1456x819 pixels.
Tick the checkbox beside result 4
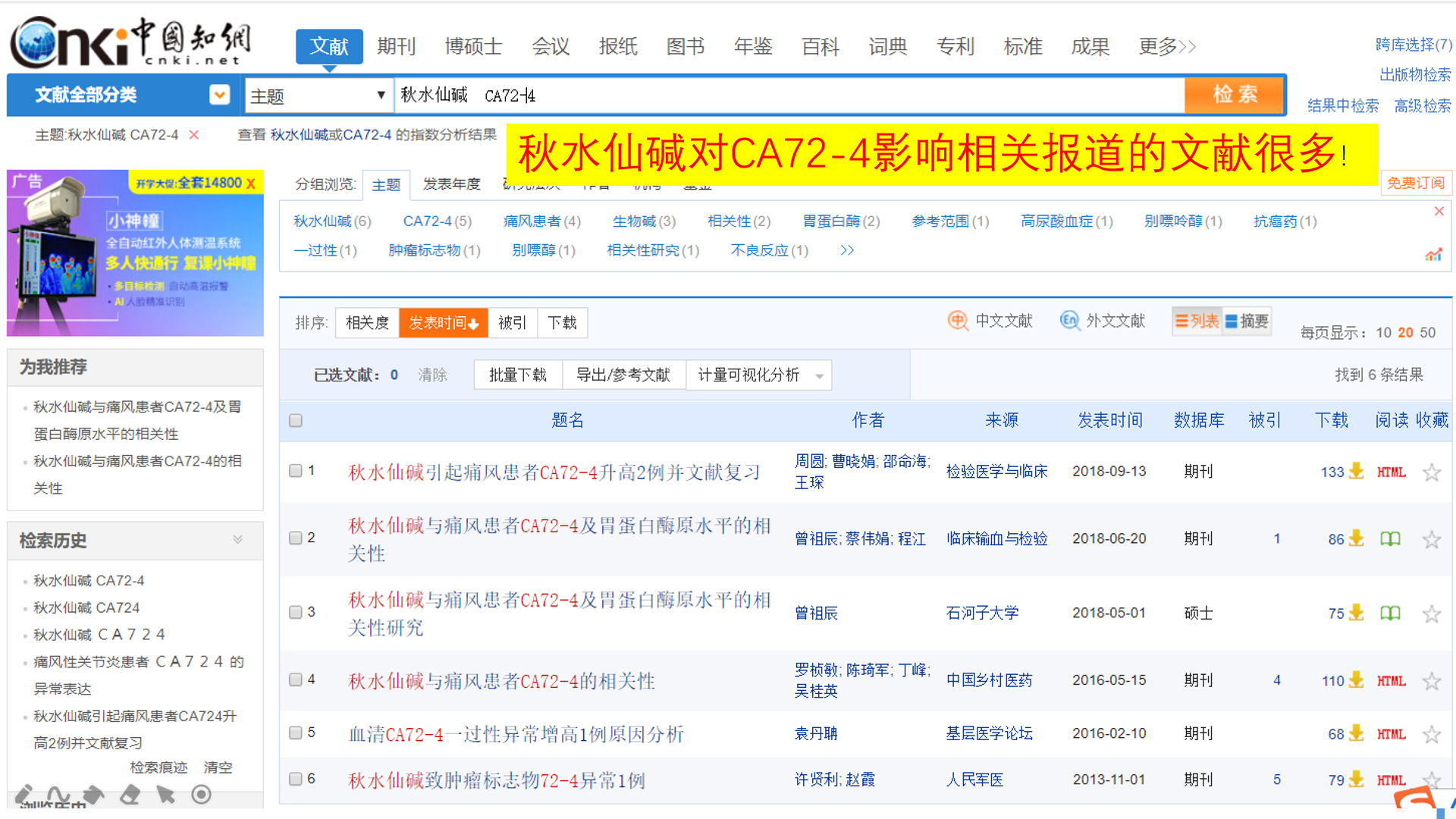coord(295,679)
